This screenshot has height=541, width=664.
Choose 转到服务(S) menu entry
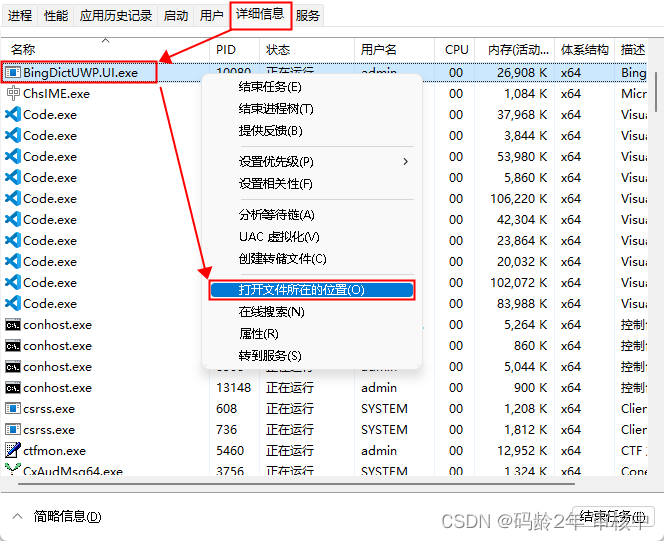click(270, 356)
